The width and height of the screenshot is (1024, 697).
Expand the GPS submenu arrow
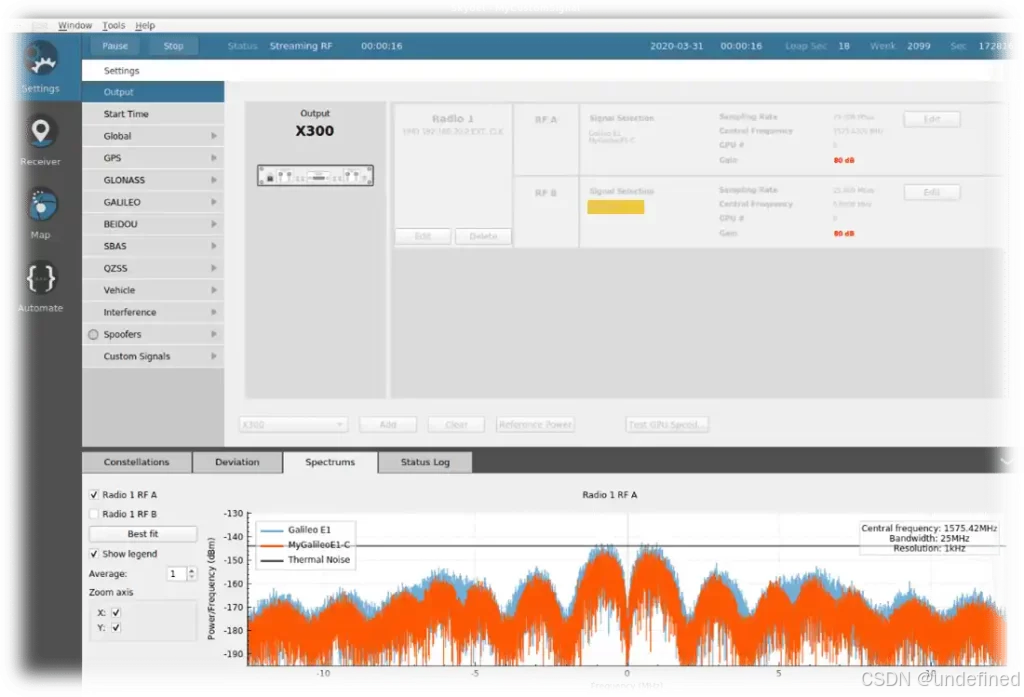click(x=214, y=158)
